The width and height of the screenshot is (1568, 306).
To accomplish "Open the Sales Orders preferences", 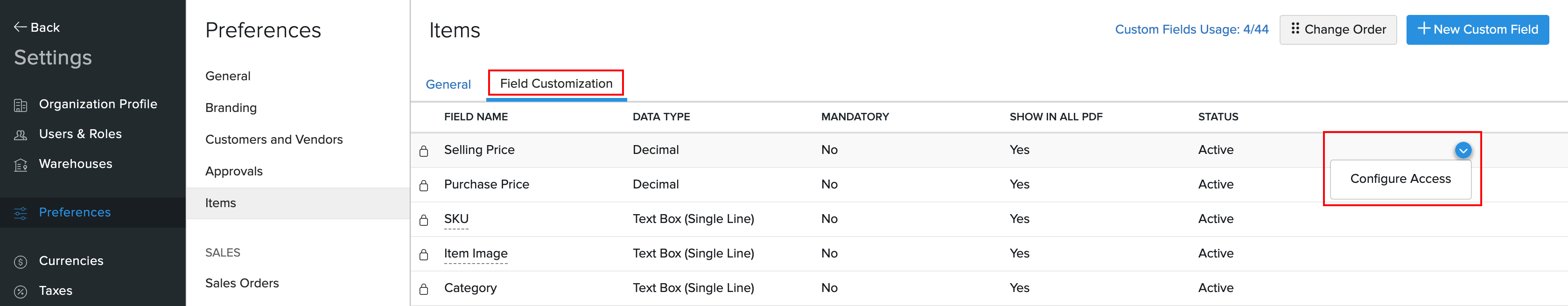I will (x=242, y=283).
